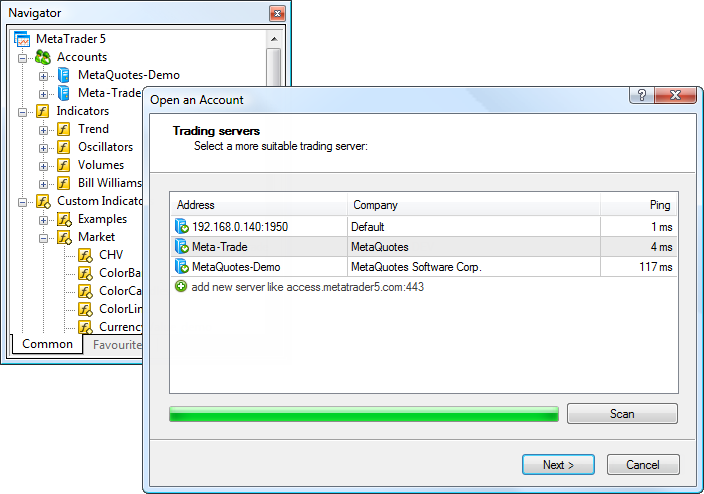
Task: Collapse the Accounts tree node
Action: tap(22, 58)
